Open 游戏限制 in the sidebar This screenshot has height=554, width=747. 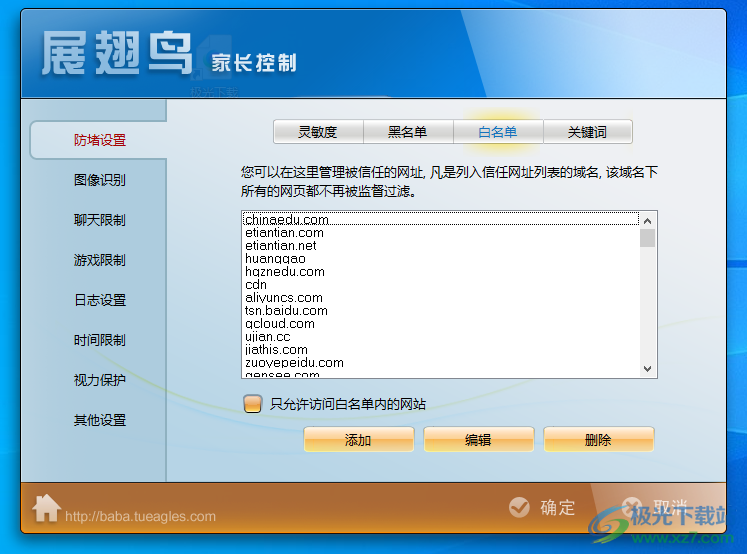[100, 260]
